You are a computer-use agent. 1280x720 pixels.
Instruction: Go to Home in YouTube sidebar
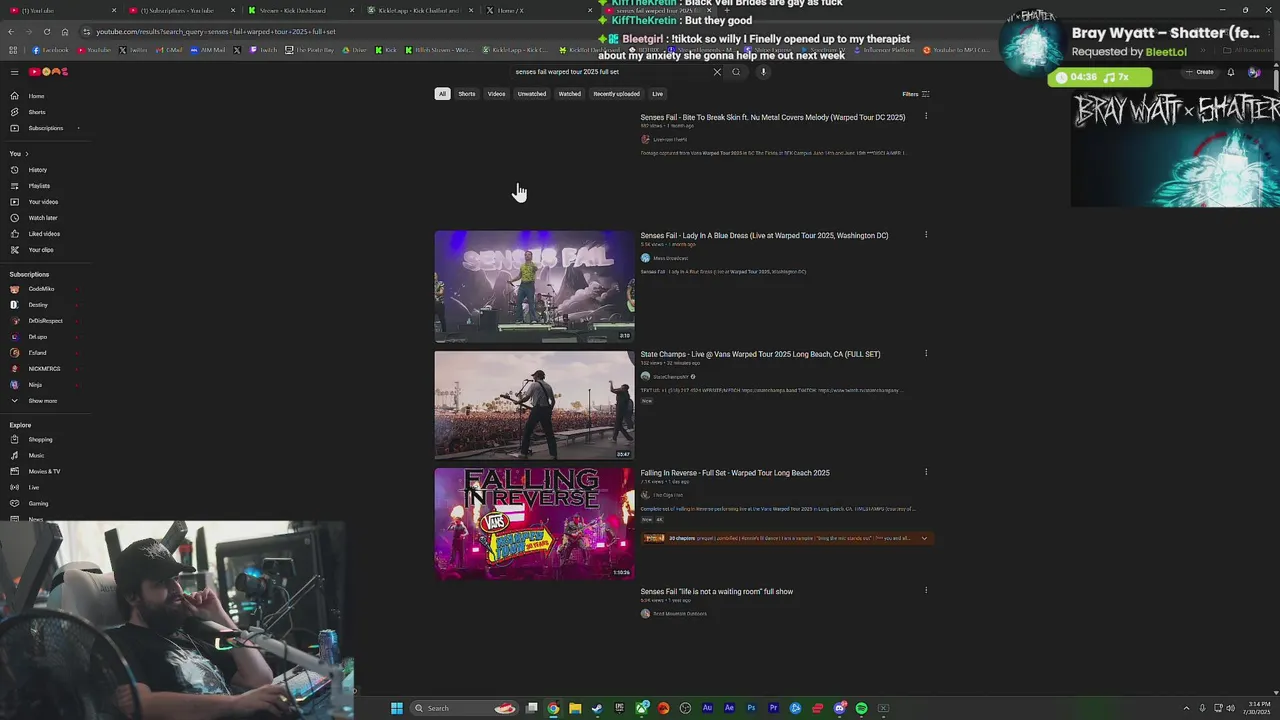point(45,96)
